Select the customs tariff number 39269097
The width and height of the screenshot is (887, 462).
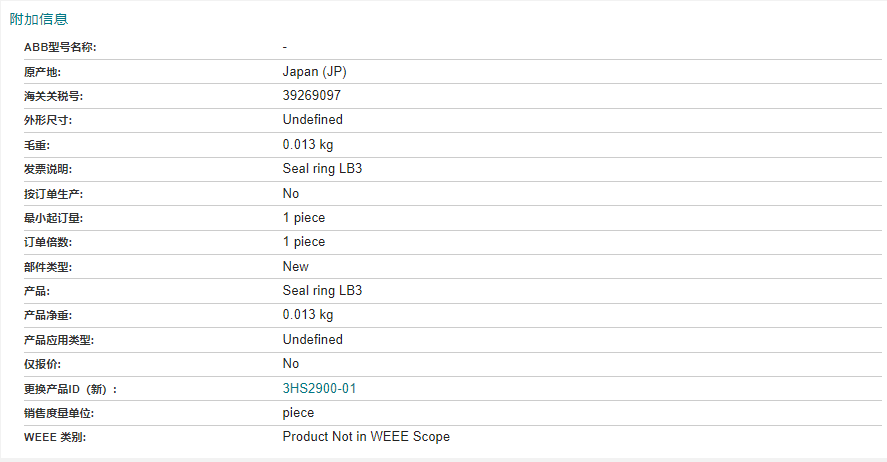pos(312,96)
